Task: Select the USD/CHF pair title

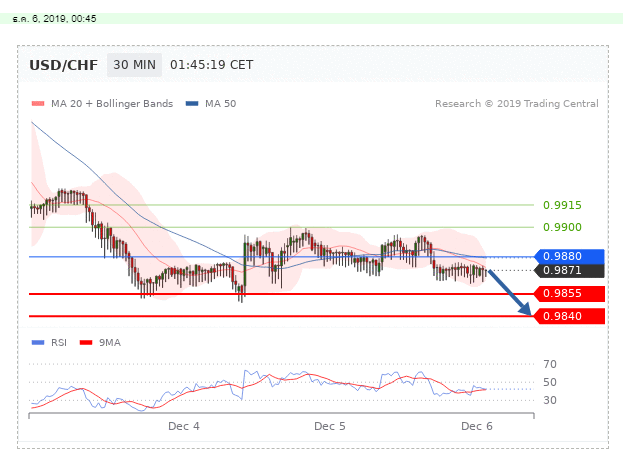Action: (64, 65)
